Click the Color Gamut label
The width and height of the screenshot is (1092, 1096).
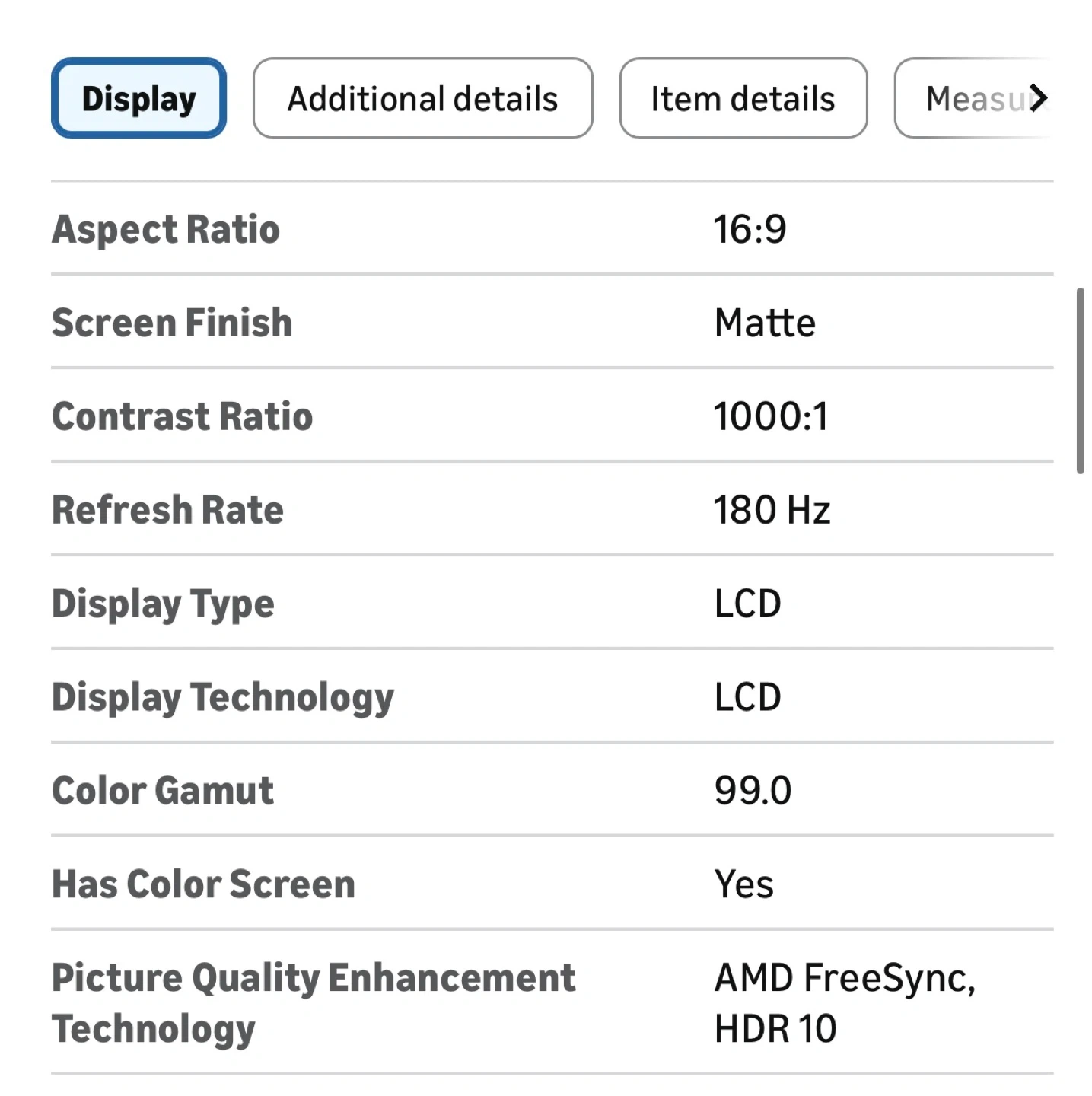(163, 791)
